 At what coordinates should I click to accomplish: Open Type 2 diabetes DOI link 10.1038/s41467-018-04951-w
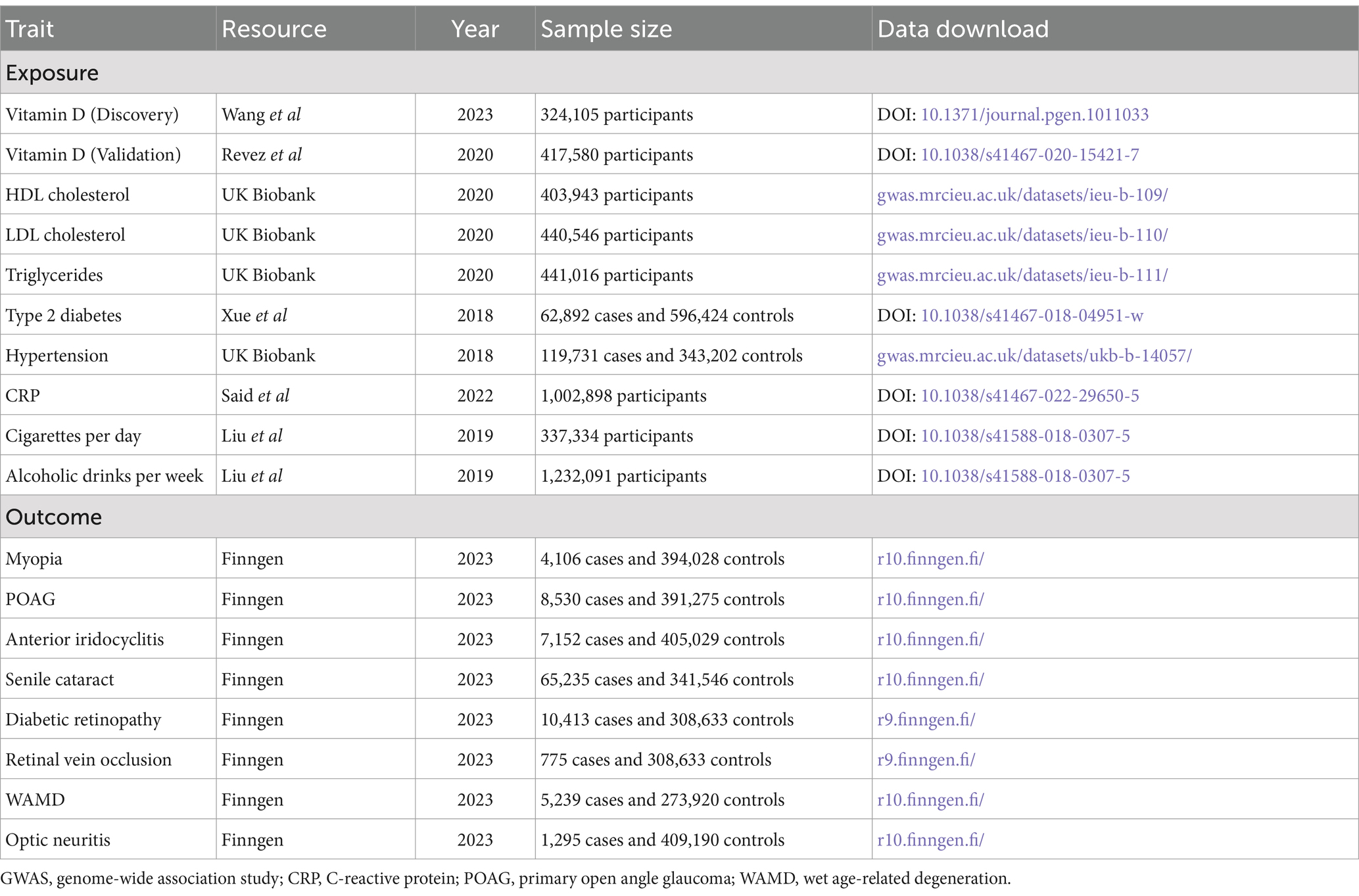coord(1032,316)
